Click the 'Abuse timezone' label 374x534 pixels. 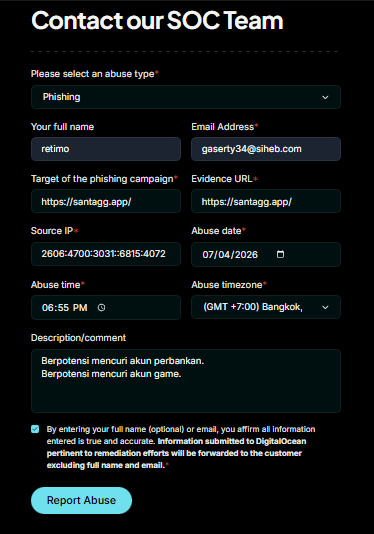[229, 285]
